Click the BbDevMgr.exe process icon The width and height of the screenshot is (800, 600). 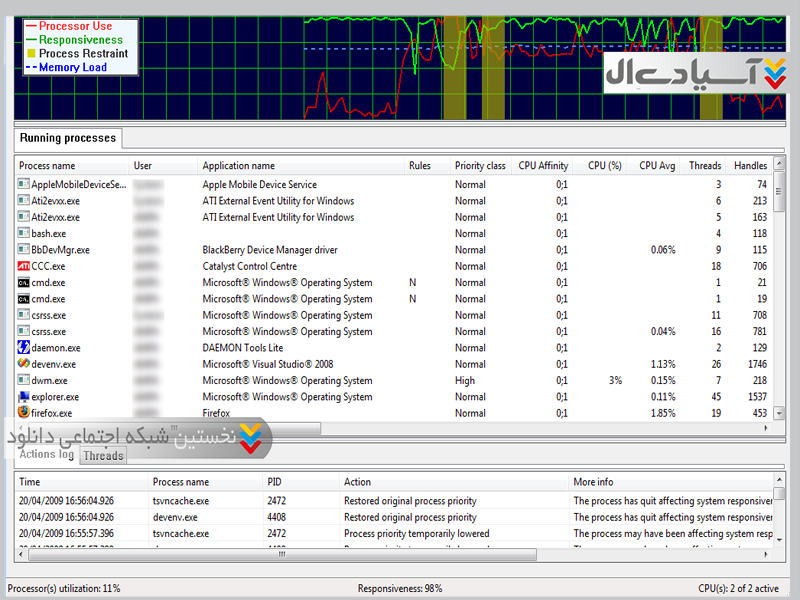[24, 250]
